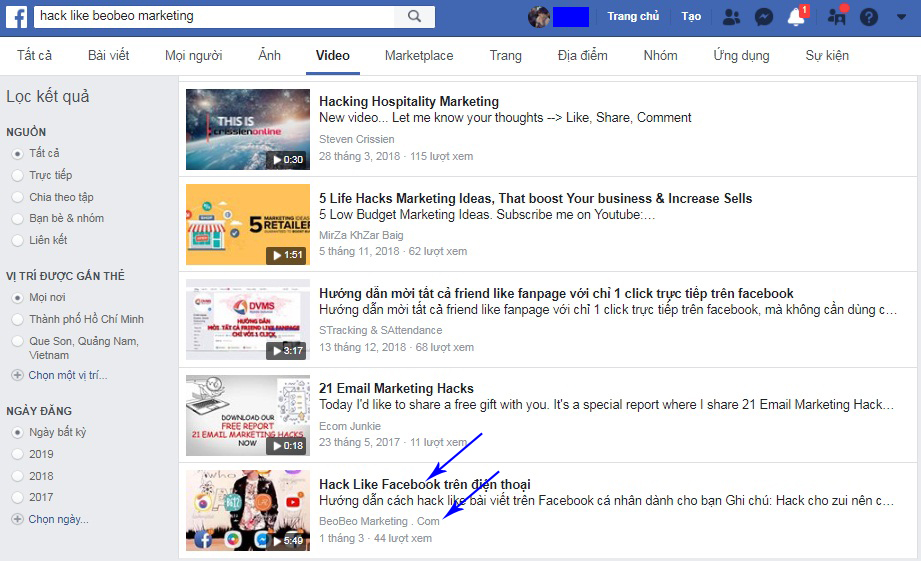Open Hướng dẫn mời tất cả friend title
921x561 pixels.
click(556, 294)
